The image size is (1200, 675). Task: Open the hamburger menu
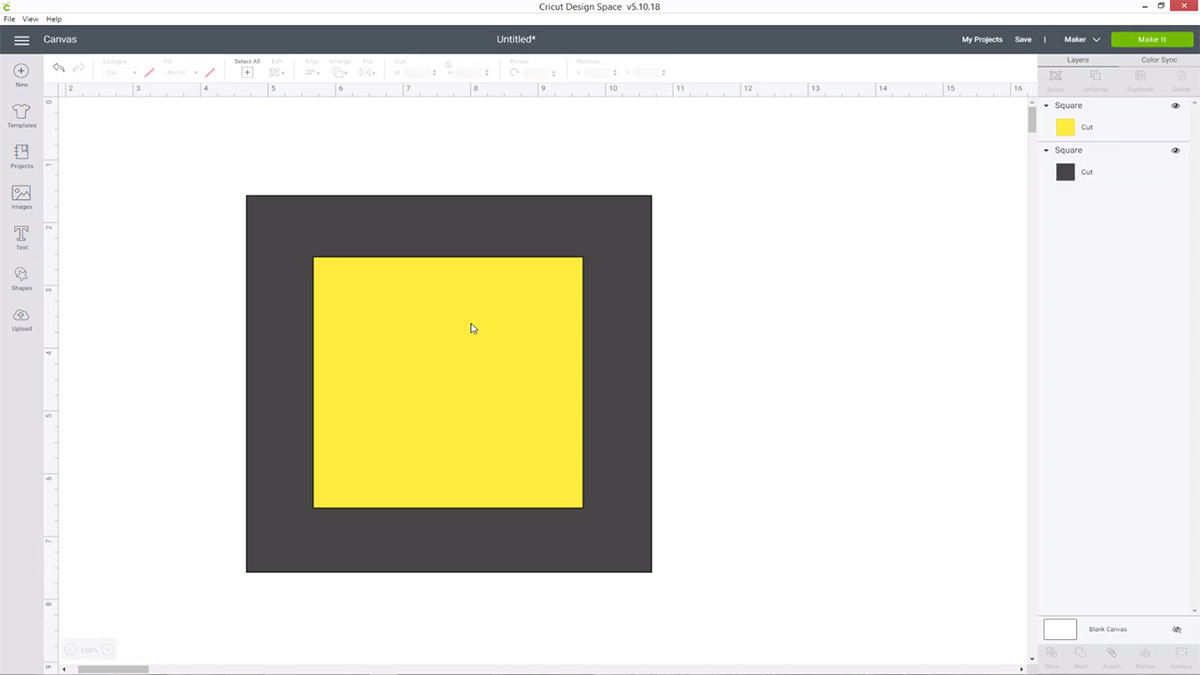pos(21,40)
